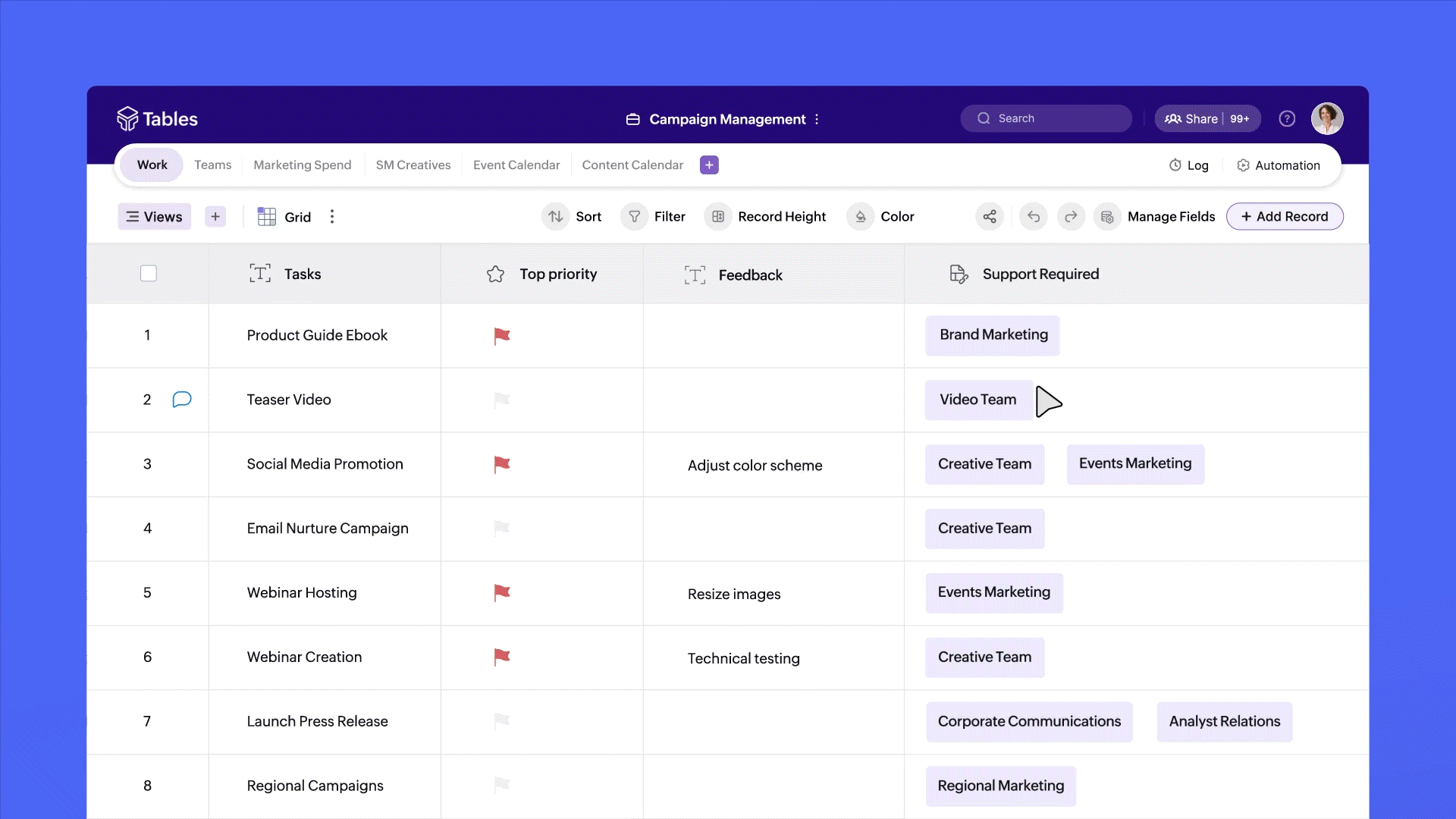Click the Record Height icon
The width and height of the screenshot is (1456, 819).
point(718,217)
